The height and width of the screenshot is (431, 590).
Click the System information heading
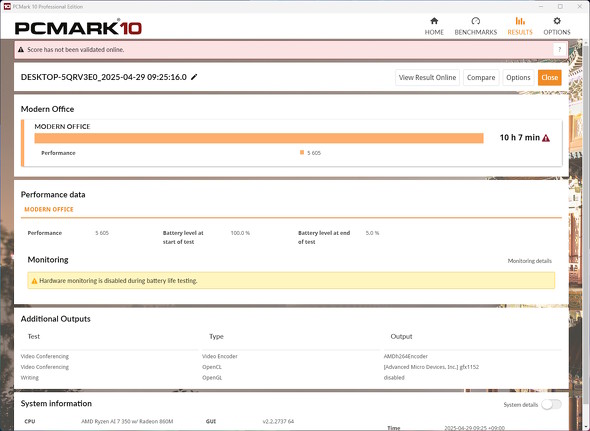point(56,404)
